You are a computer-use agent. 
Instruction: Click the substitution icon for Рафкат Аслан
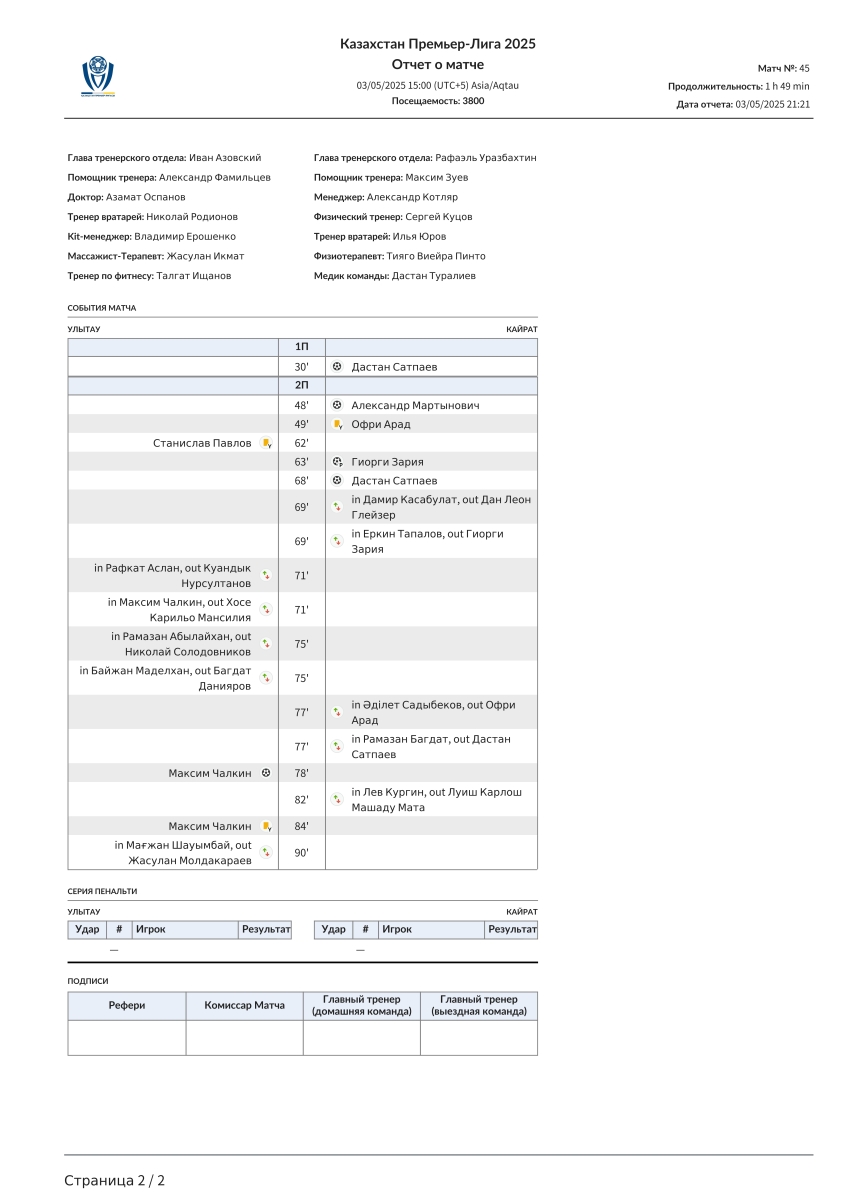(x=266, y=575)
